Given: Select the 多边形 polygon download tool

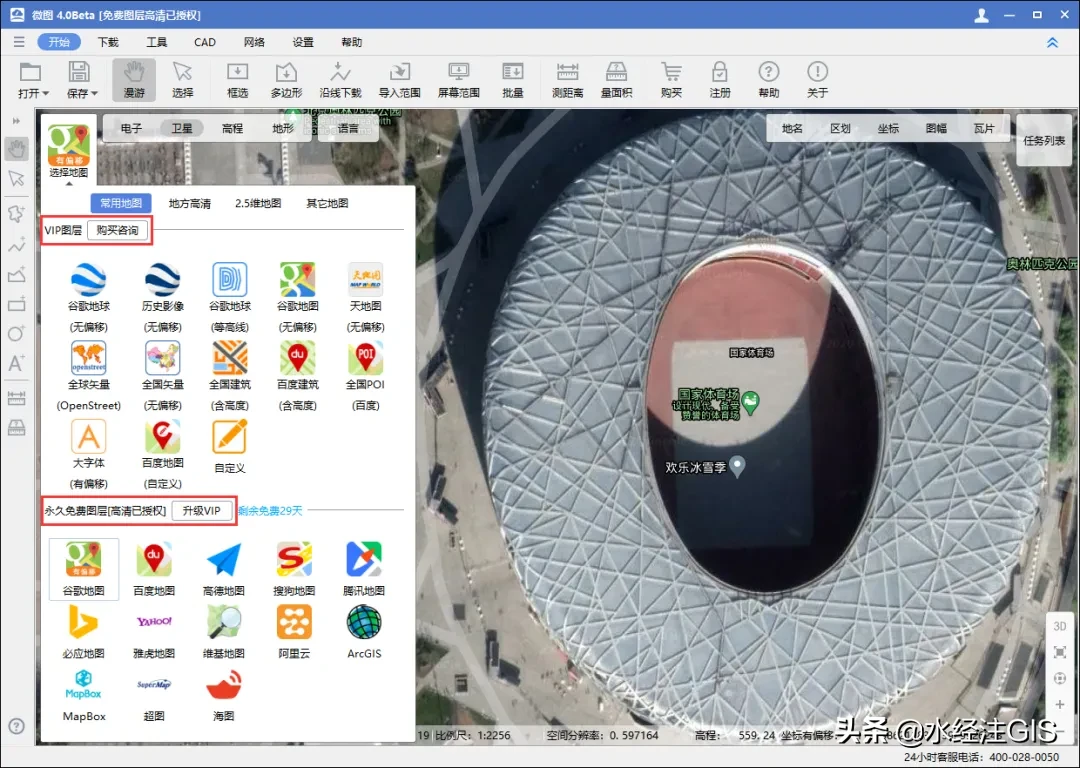Looking at the screenshot, I should click(x=287, y=80).
